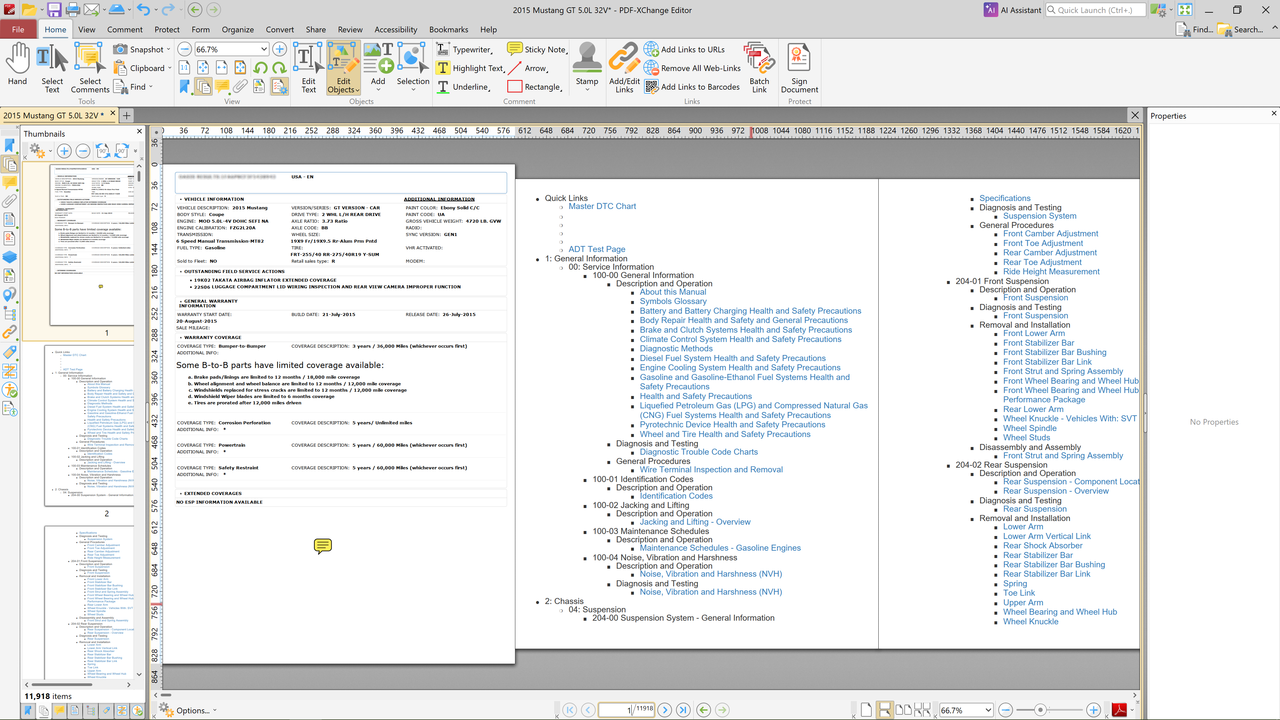Activate the Select Text tool
1280x720 pixels.
[52, 67]
